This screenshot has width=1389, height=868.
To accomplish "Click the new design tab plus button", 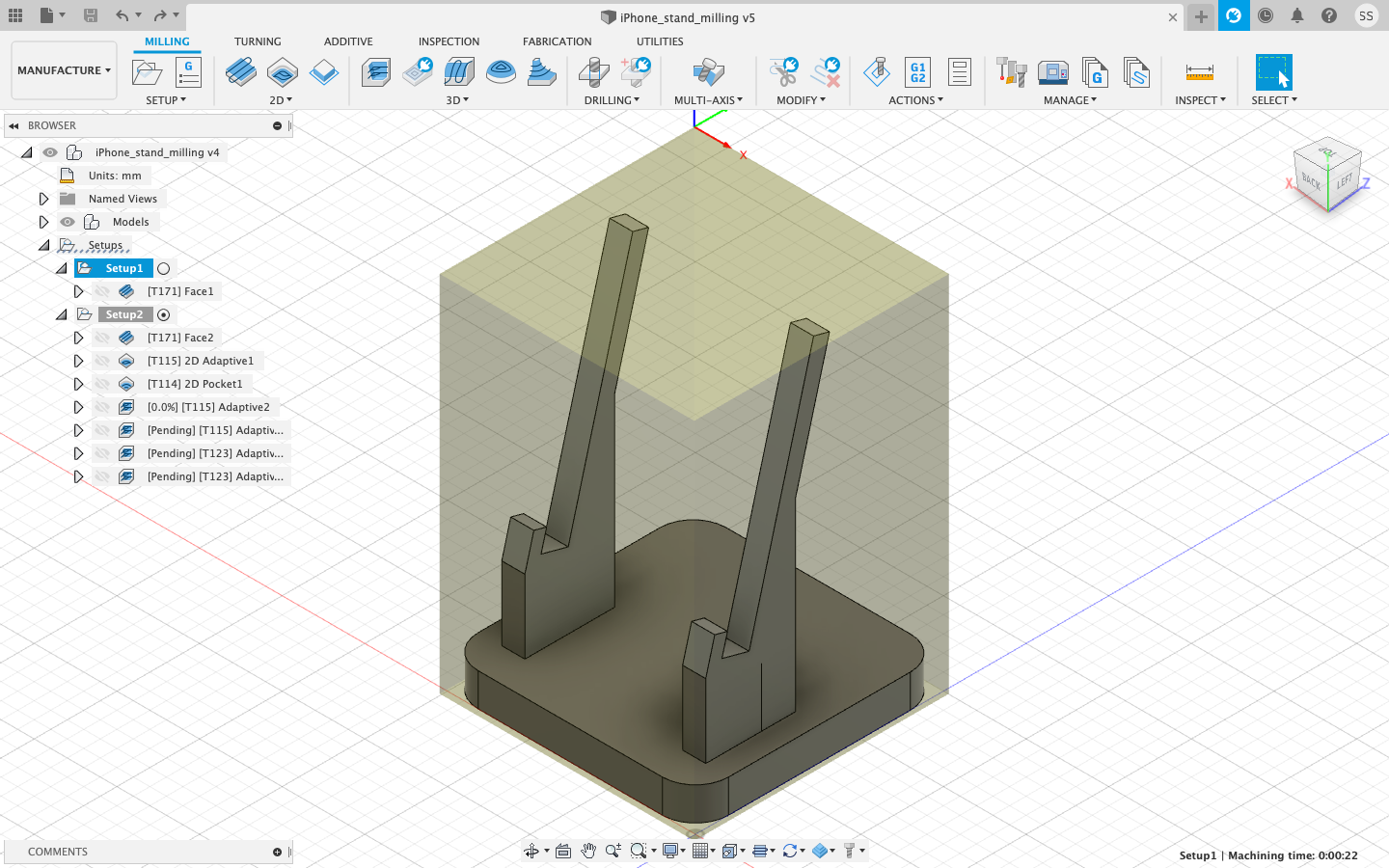I will pyautogui.click(x=1201, y=16).
